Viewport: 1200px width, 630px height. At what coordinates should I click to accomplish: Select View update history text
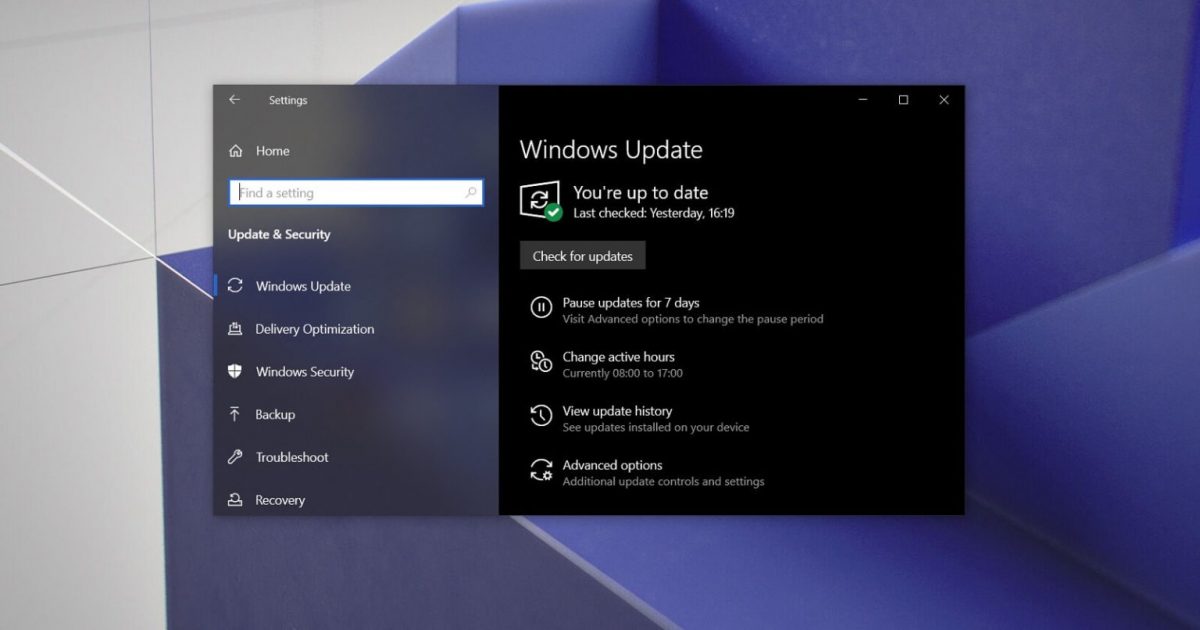pyautogui.click(x=617, y=411)
